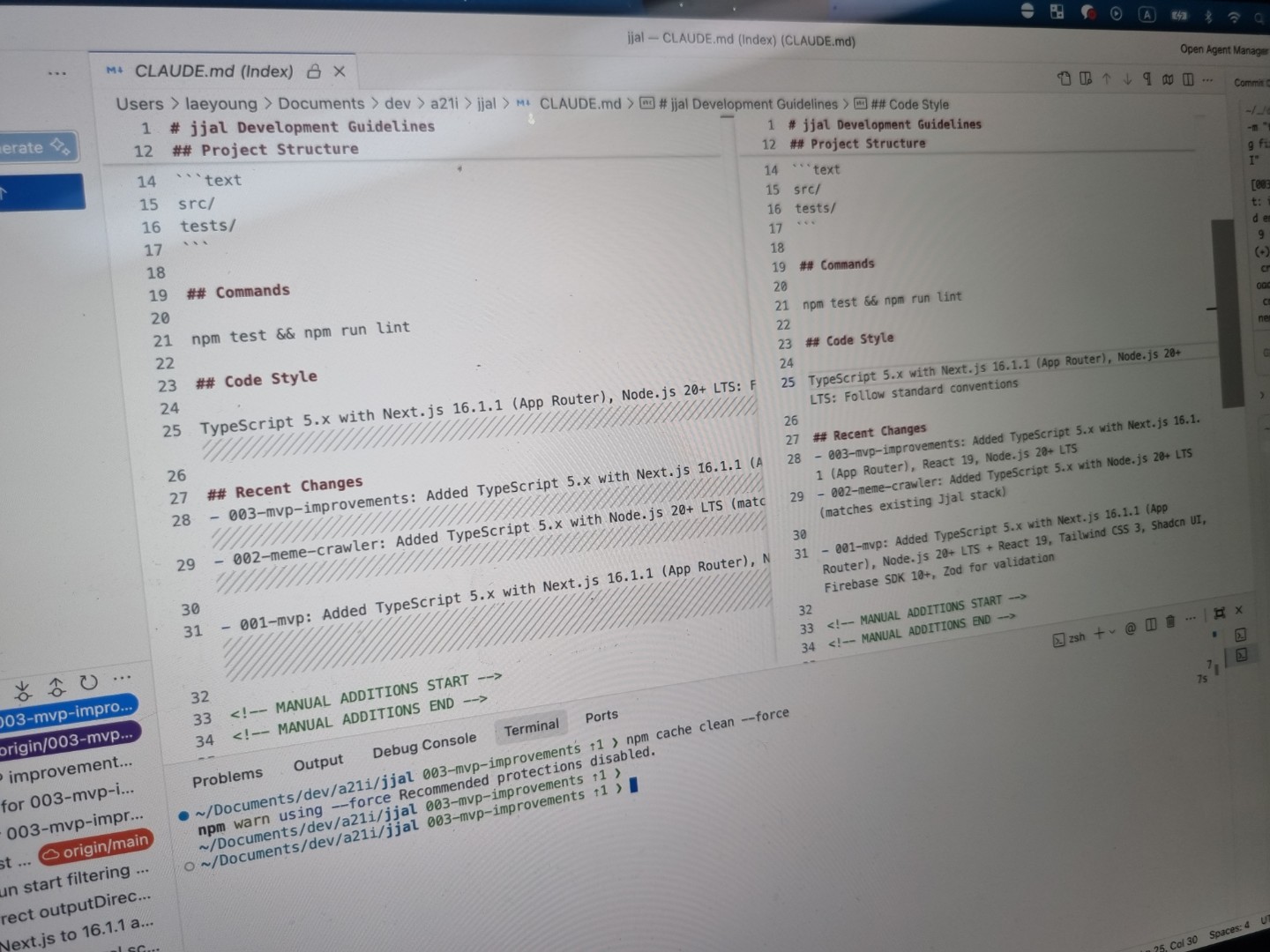This screenshot has height=952, width=1270.
Task: Open the Problems panel tab
Action: pyautogui.click(x=228, y=777)
